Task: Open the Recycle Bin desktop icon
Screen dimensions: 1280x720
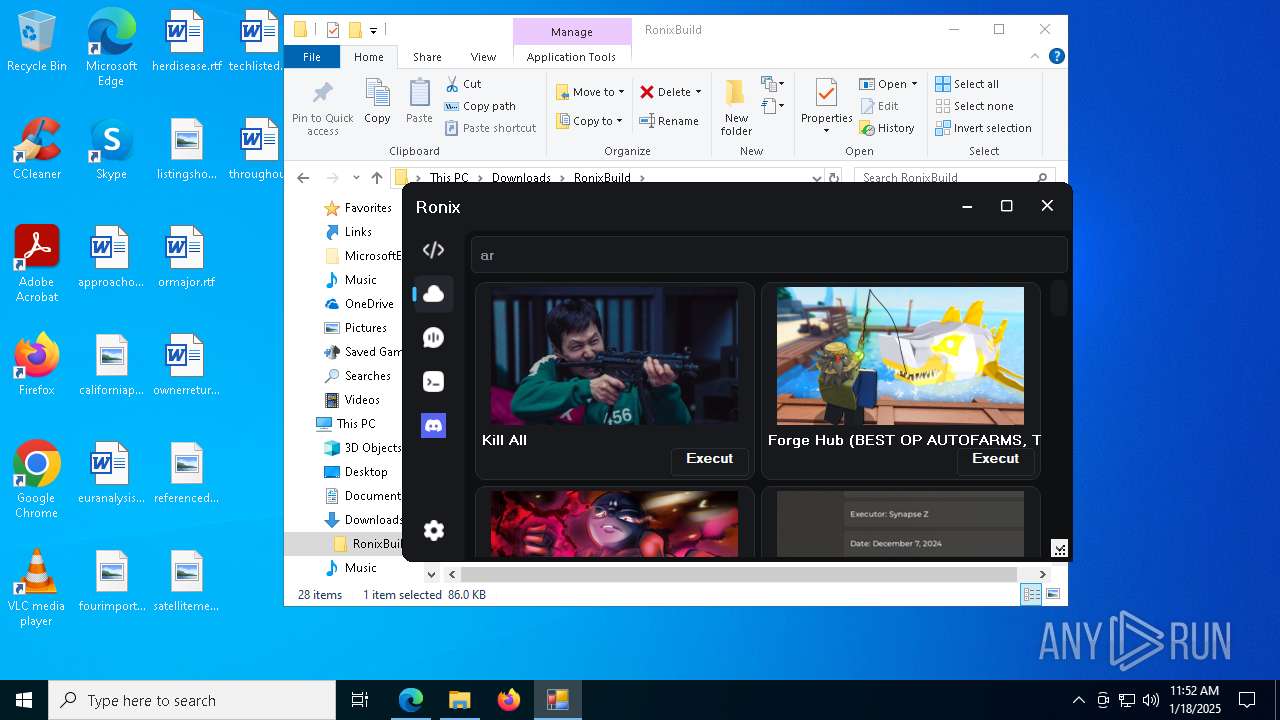Action: [36, 42]
